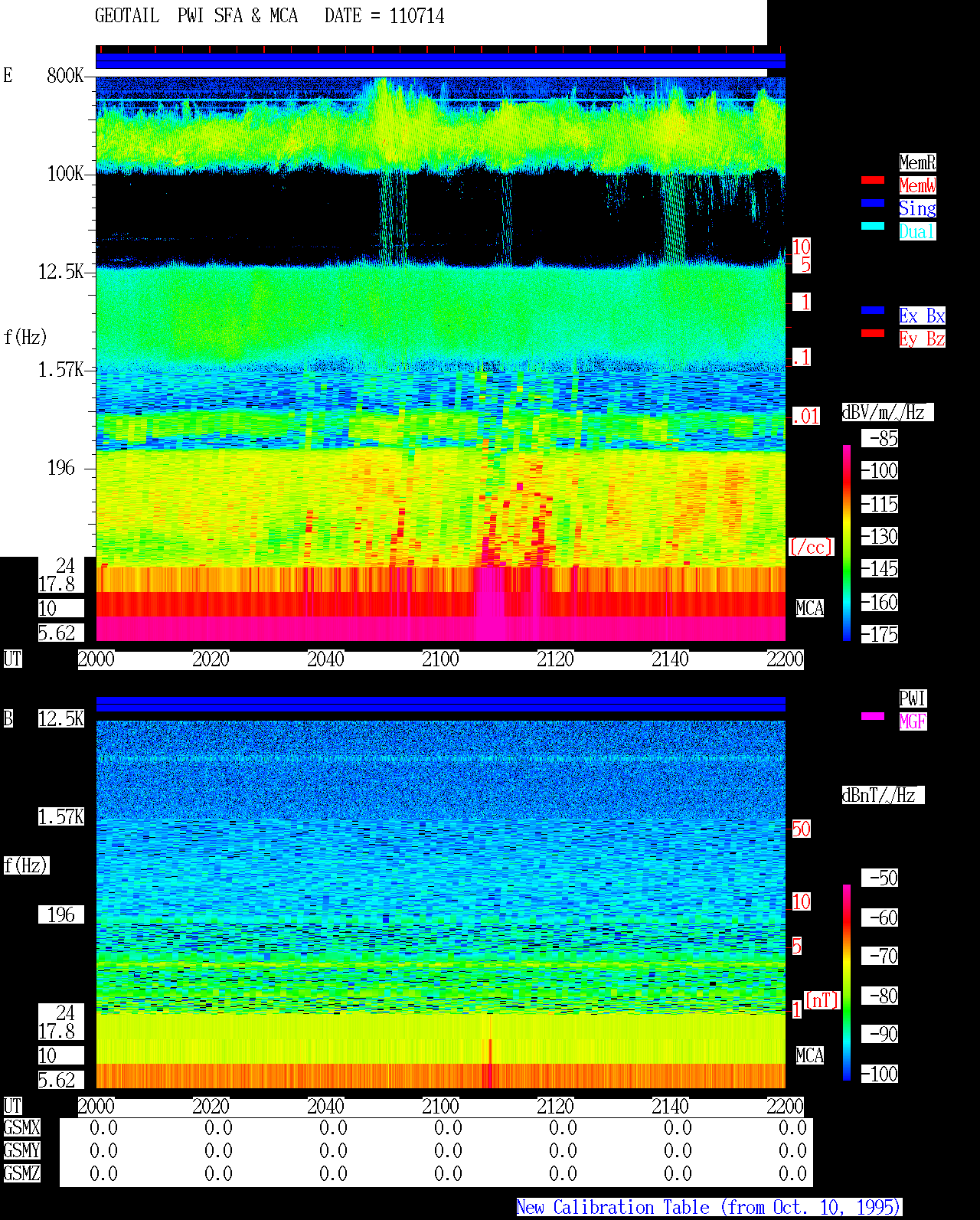The image size is (980, 1220).
Task: Click the [/cc] density axis label
Action: [811, 548]
